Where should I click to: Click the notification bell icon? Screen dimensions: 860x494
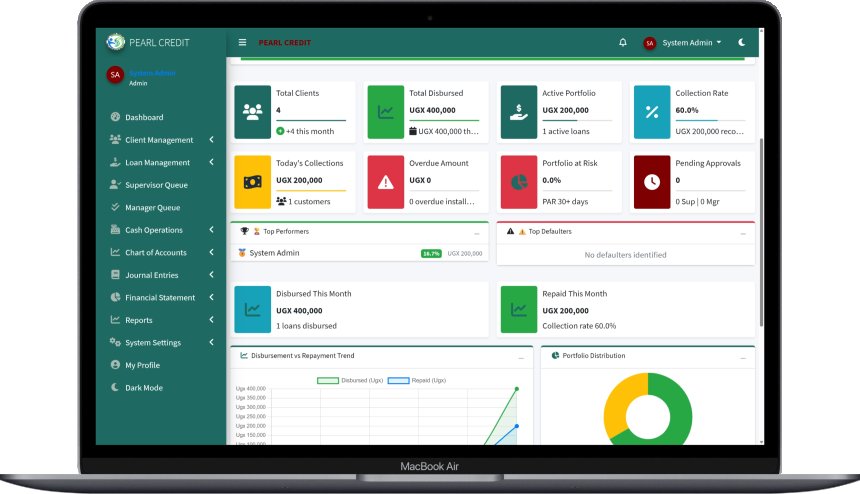623,43
